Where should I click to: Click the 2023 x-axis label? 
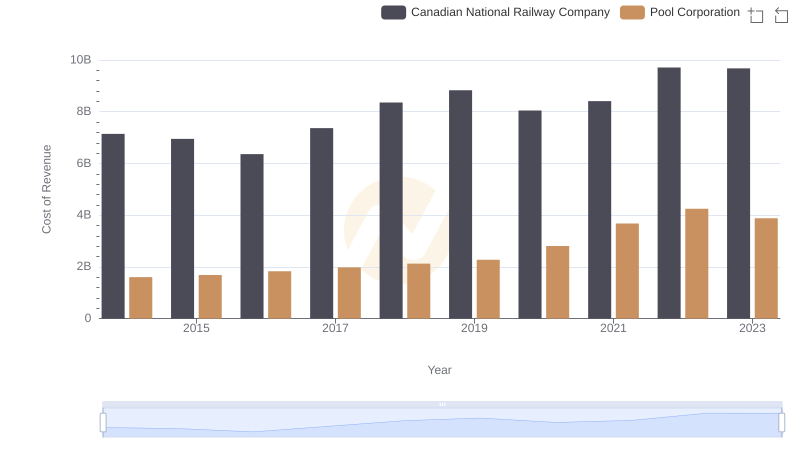(x=753, y=328)
